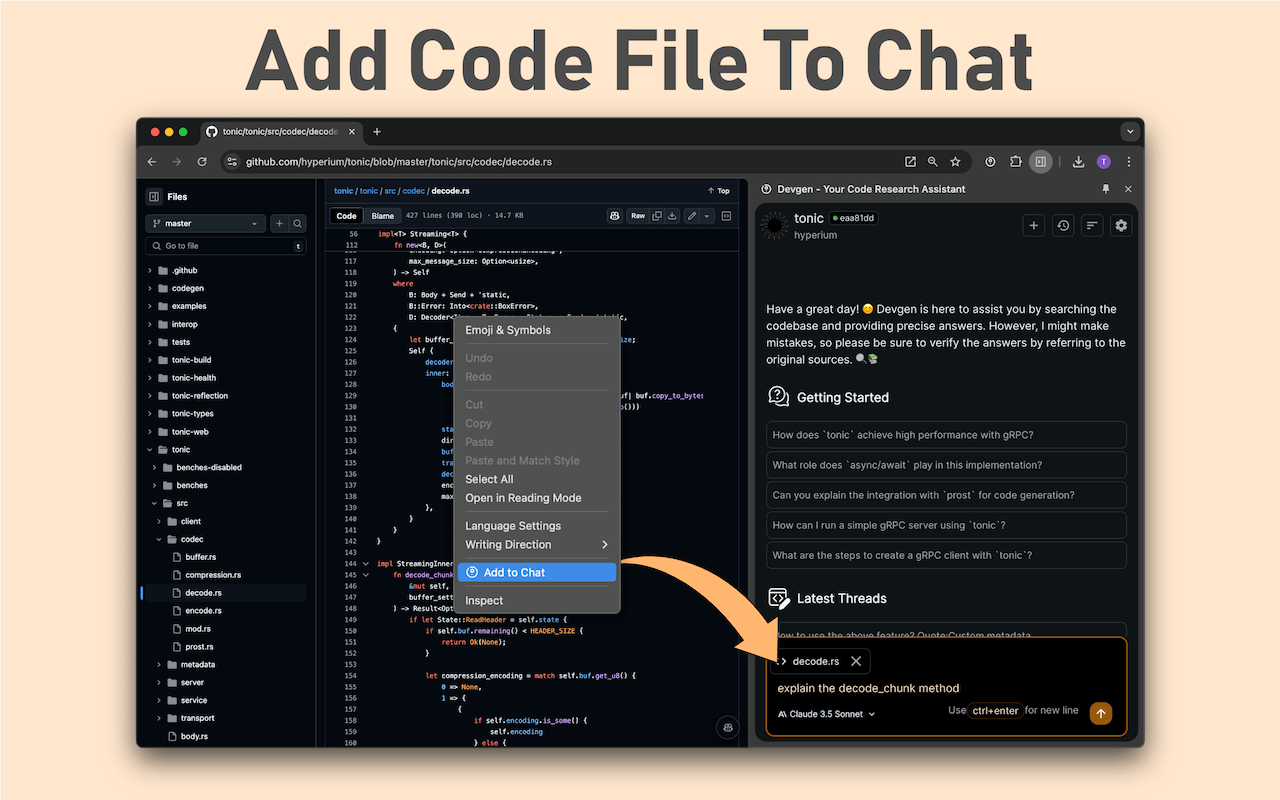Ask what role async/await plays
Image resolution: width=1280 pixels, height=800 pixels.
tap(946, 465)
